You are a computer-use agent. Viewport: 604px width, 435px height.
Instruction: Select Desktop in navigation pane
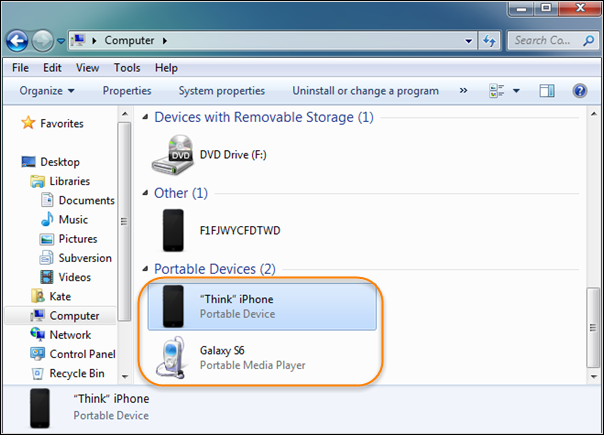pyautogui.click(x=60, y=162)
